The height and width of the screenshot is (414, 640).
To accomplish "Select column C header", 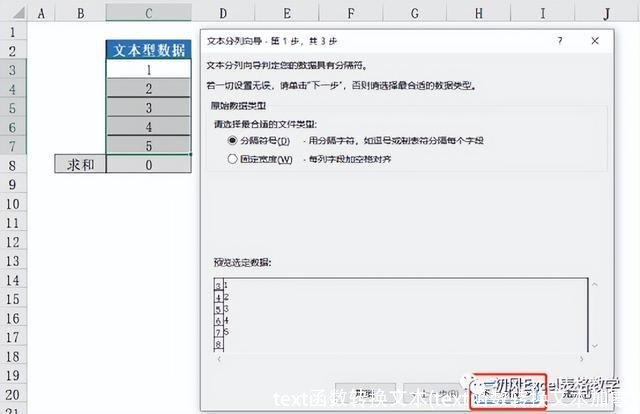I will [x=149, y=13].
